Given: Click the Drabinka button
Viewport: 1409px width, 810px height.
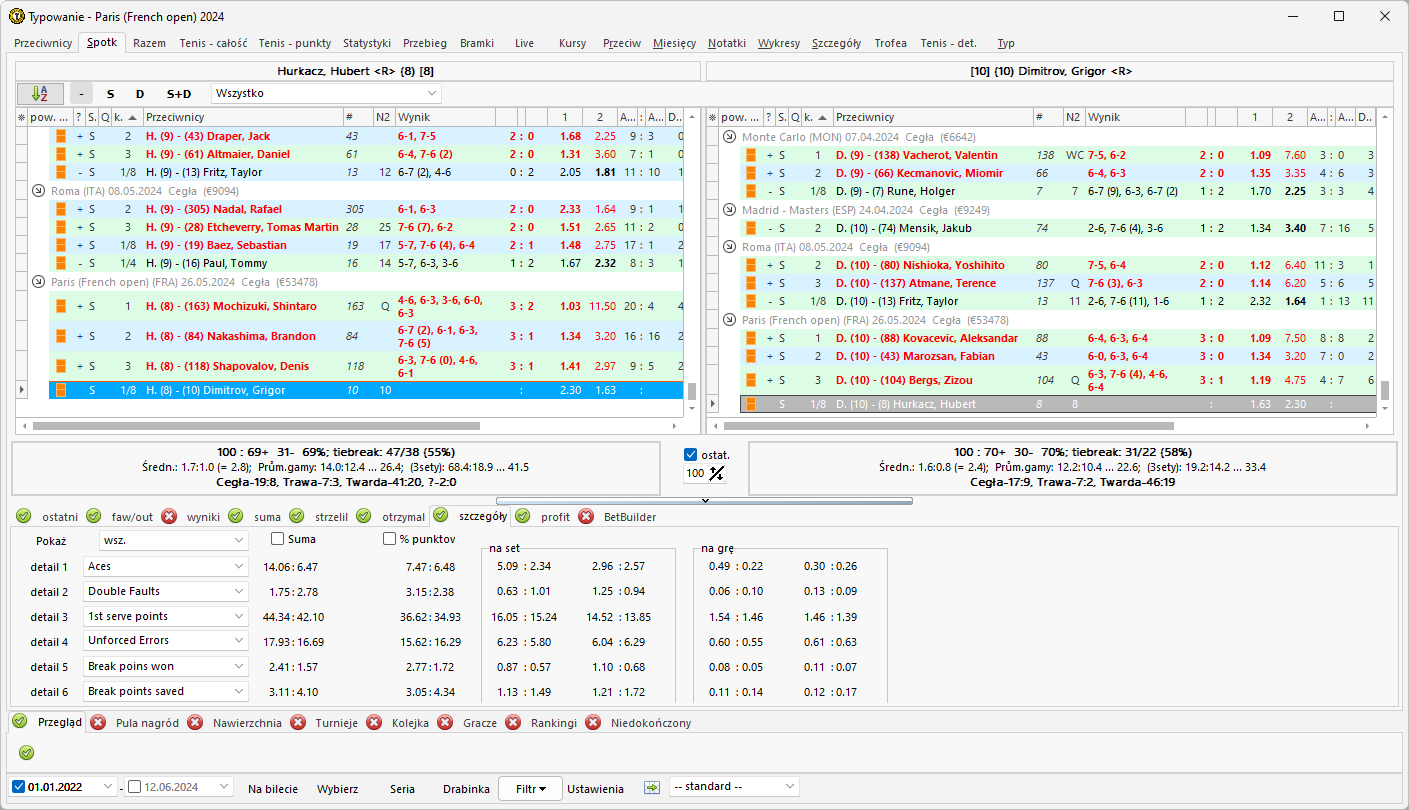Looking at the screenshot, I should (466, 788).
